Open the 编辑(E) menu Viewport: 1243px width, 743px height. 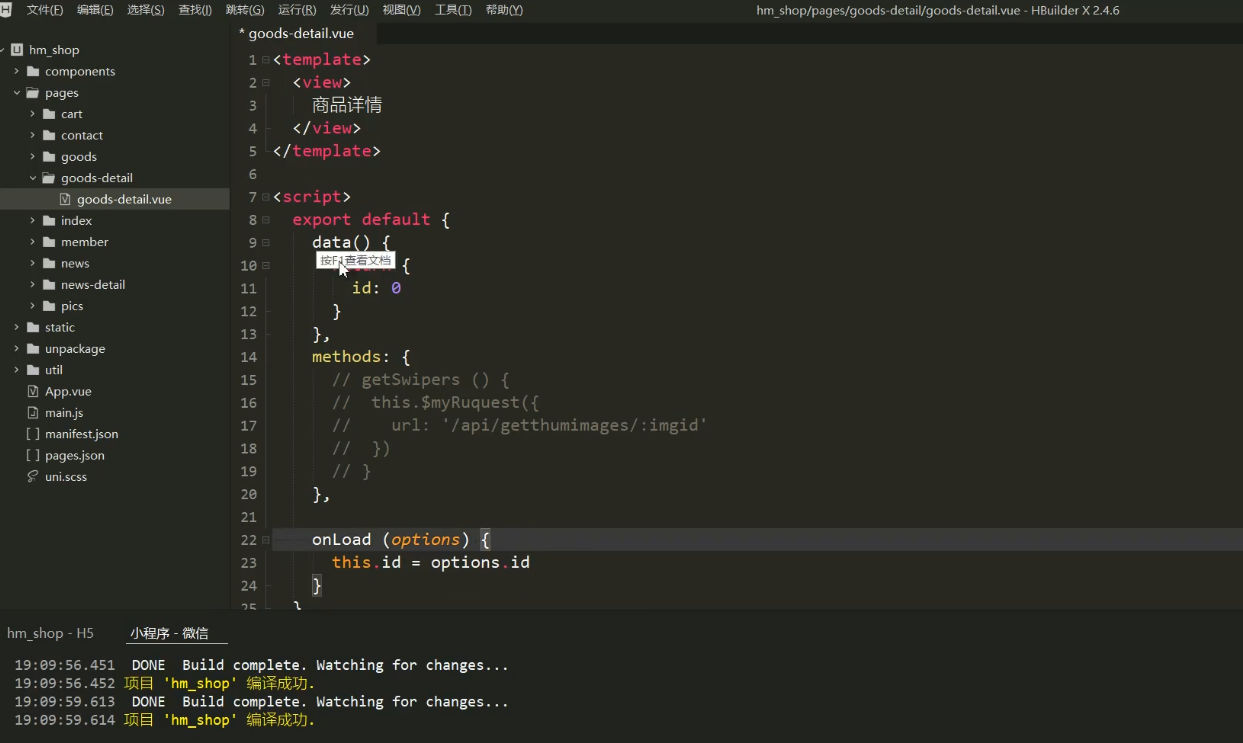point(95,10)
